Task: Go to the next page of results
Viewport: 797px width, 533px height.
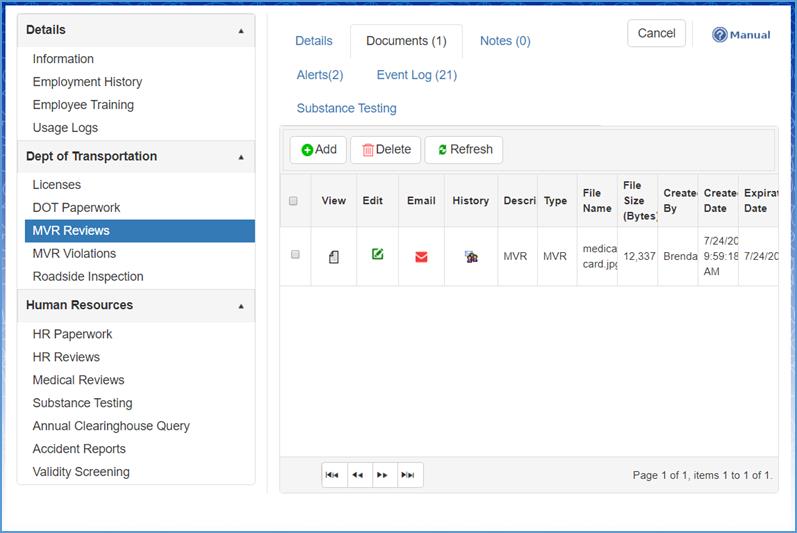Action: click(x=383, y=476)
